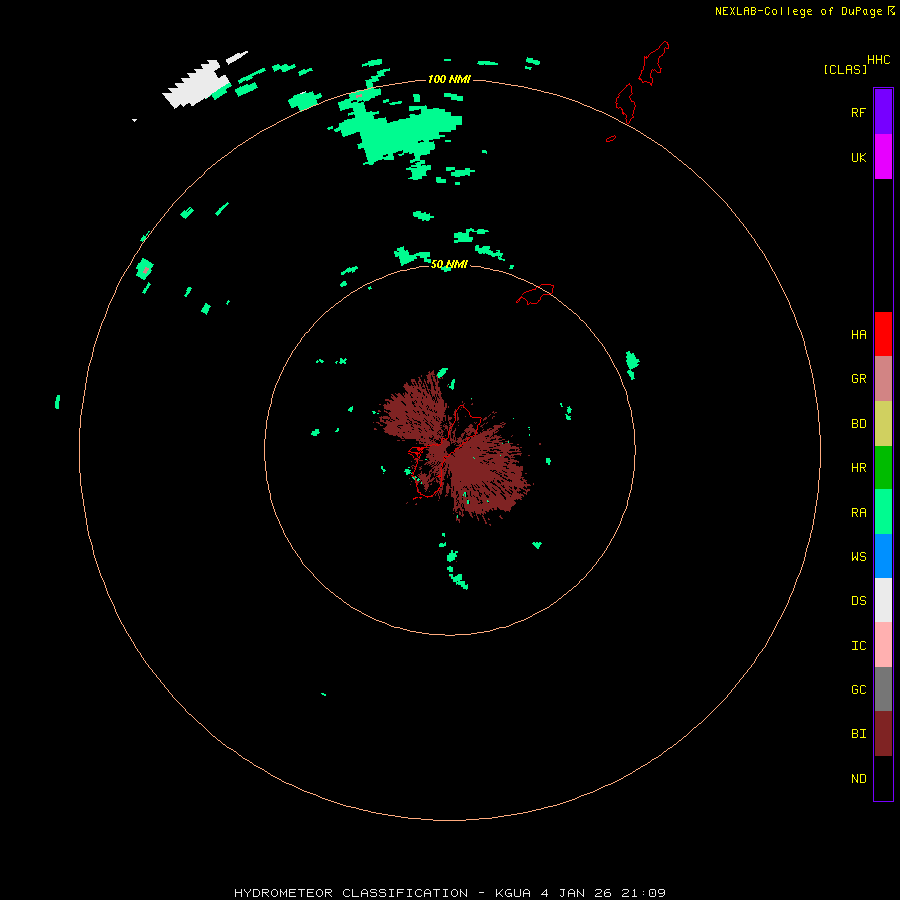Click the RA legend label
The width and height of the screenshot is (900, 900).
[x=858, y=512]
